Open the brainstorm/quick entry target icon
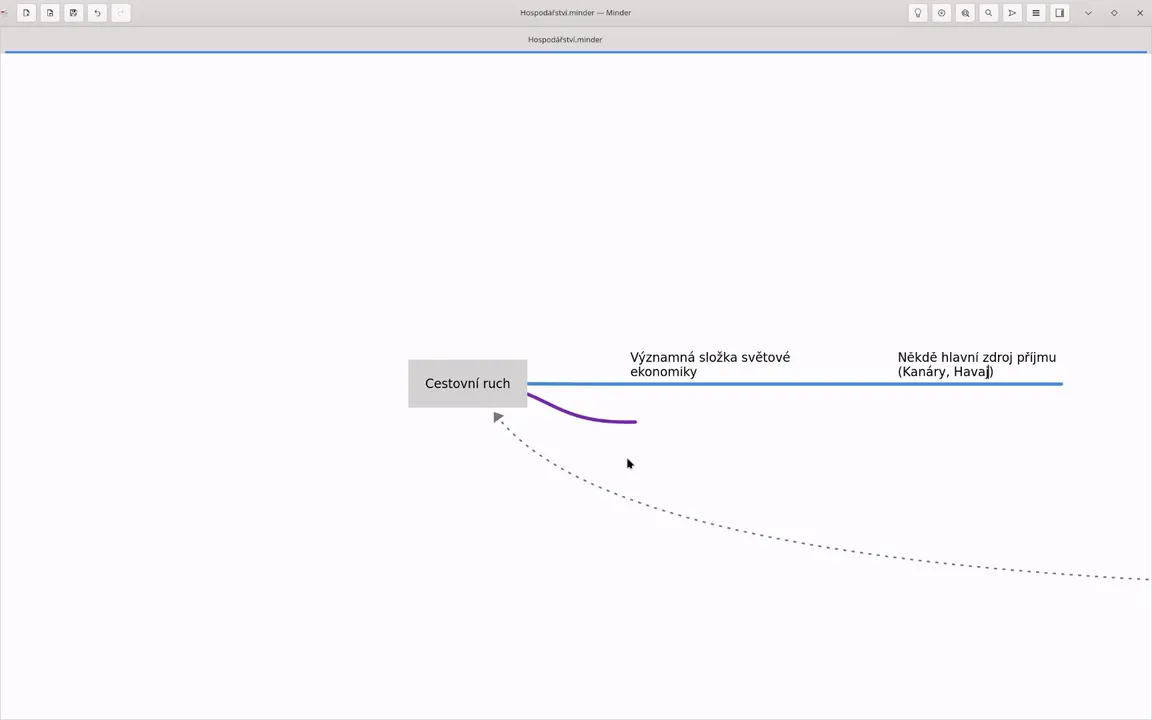Screen dimensions: 1152x720 tap(941, 12)
